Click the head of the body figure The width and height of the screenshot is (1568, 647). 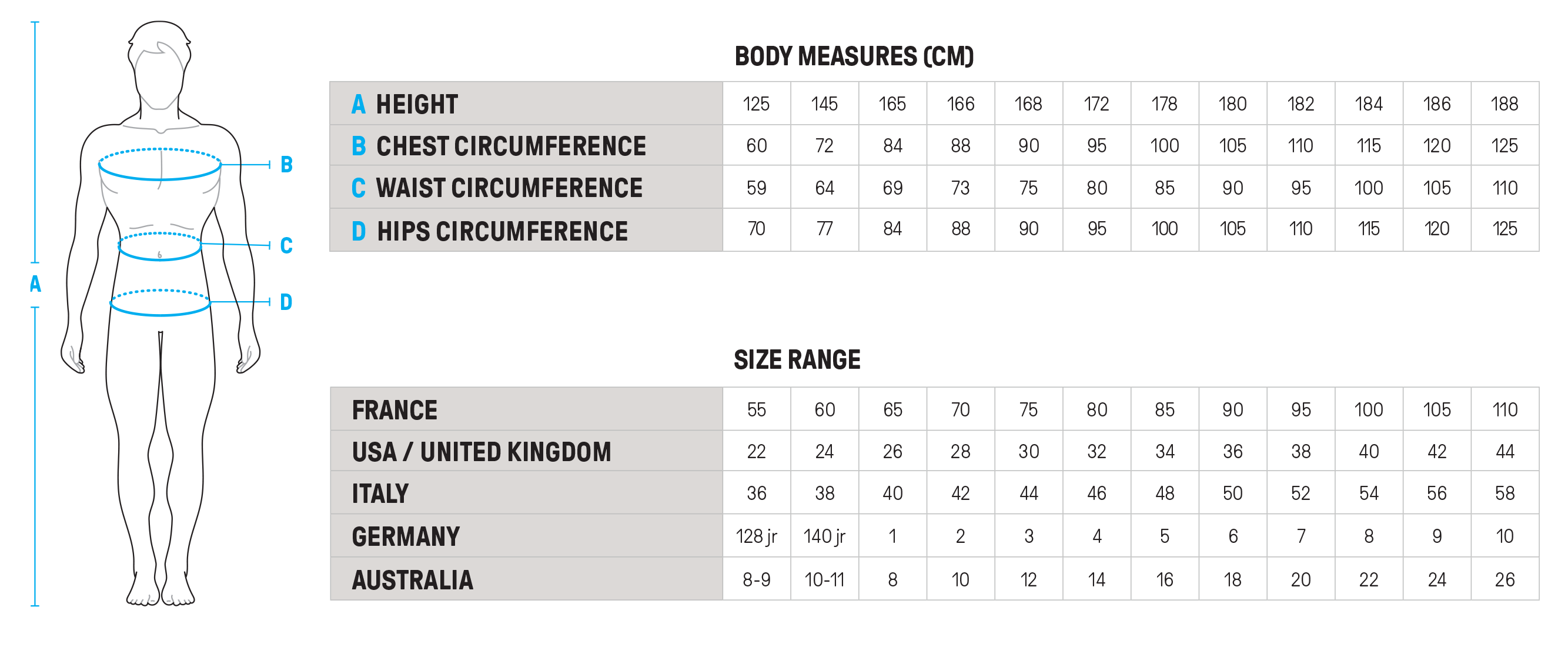pos(159,67)
